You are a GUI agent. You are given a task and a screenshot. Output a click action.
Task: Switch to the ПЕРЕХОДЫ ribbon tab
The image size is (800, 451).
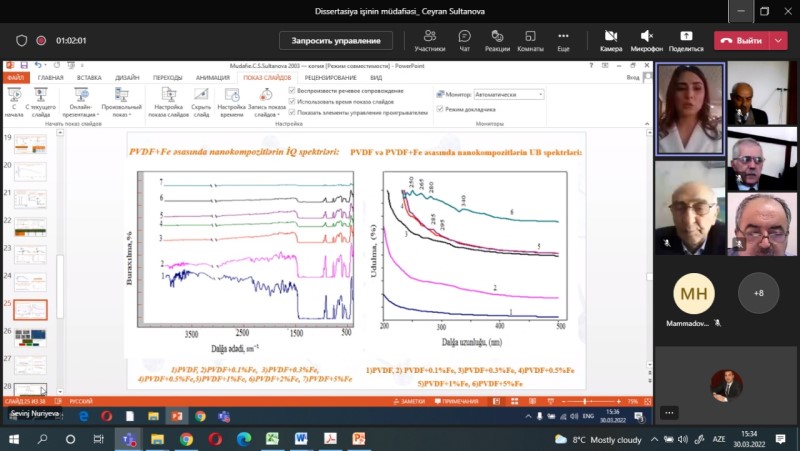[167, 78]
